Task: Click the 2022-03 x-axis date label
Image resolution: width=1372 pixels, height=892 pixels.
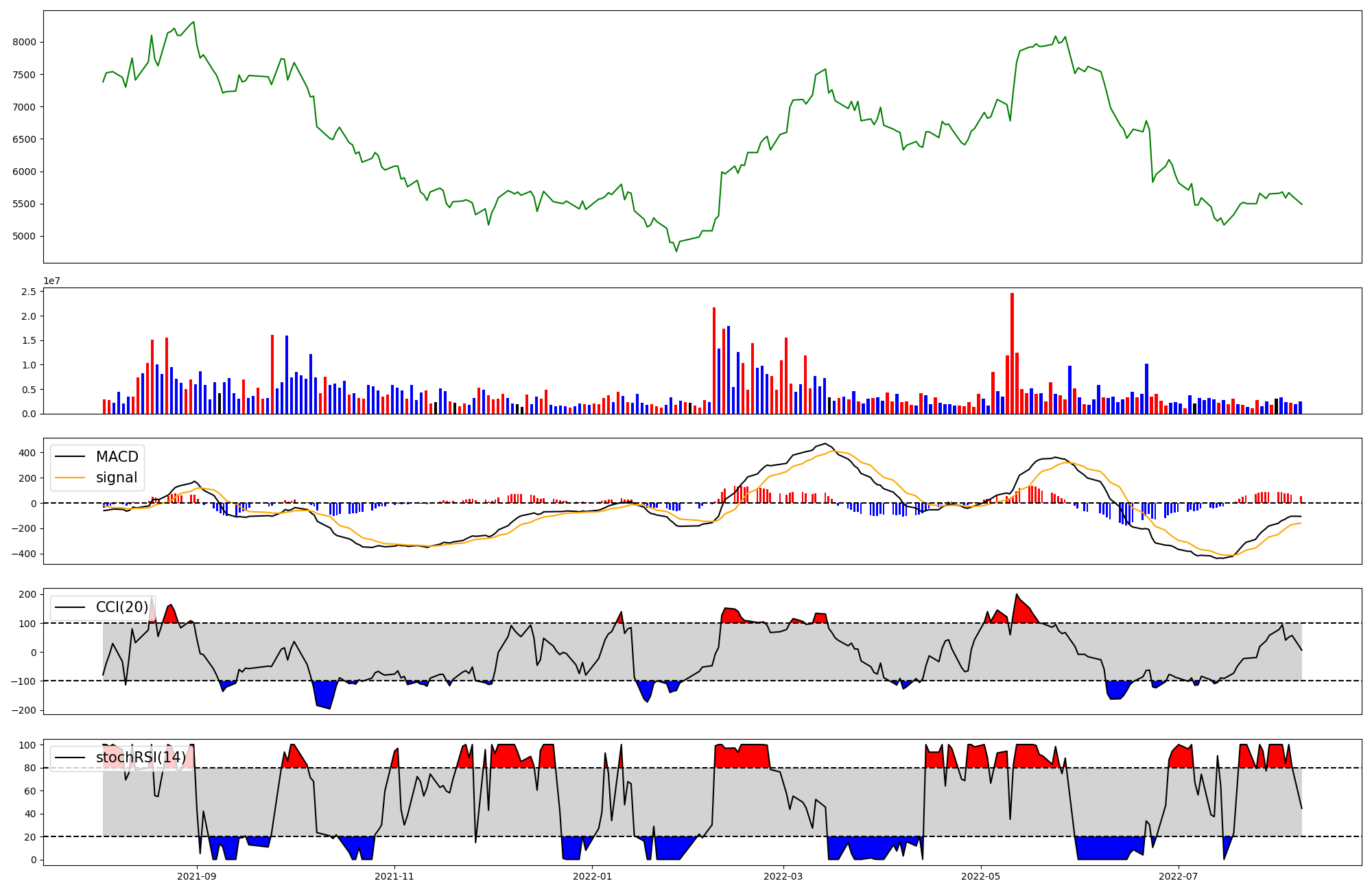Action: (x=783, y=876)
